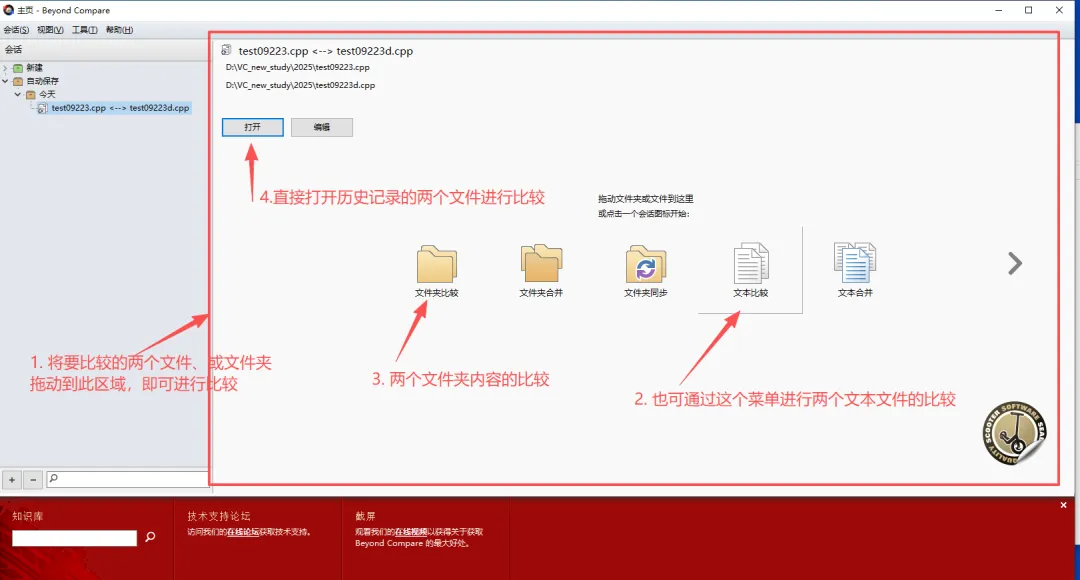Open the 视图(V) menu
1080x580 pixels.
(50, 30)
